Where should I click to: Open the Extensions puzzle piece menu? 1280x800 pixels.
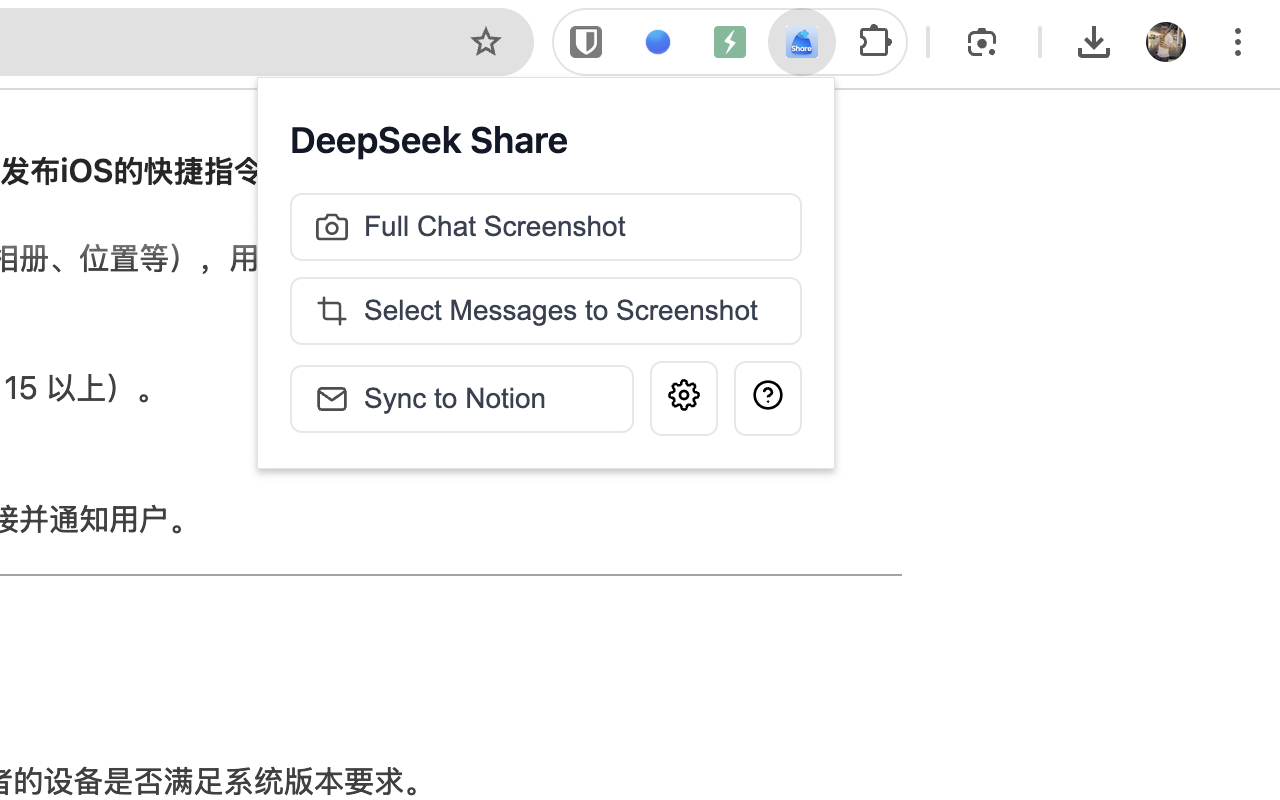pos(874,42)
